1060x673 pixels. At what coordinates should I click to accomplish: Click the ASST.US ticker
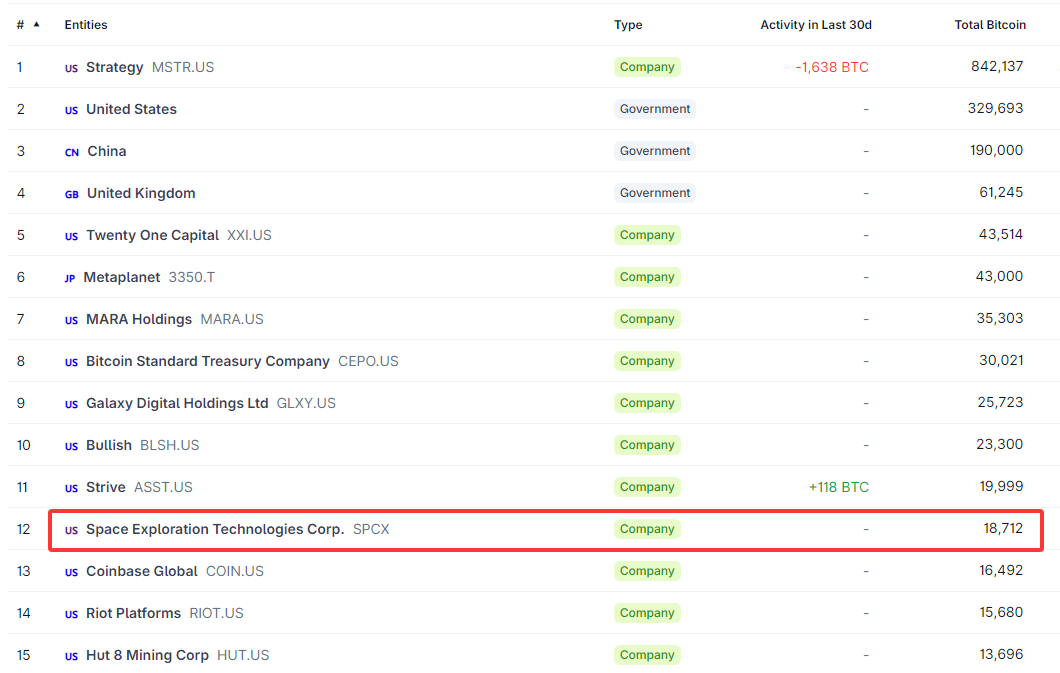(163, 487)
